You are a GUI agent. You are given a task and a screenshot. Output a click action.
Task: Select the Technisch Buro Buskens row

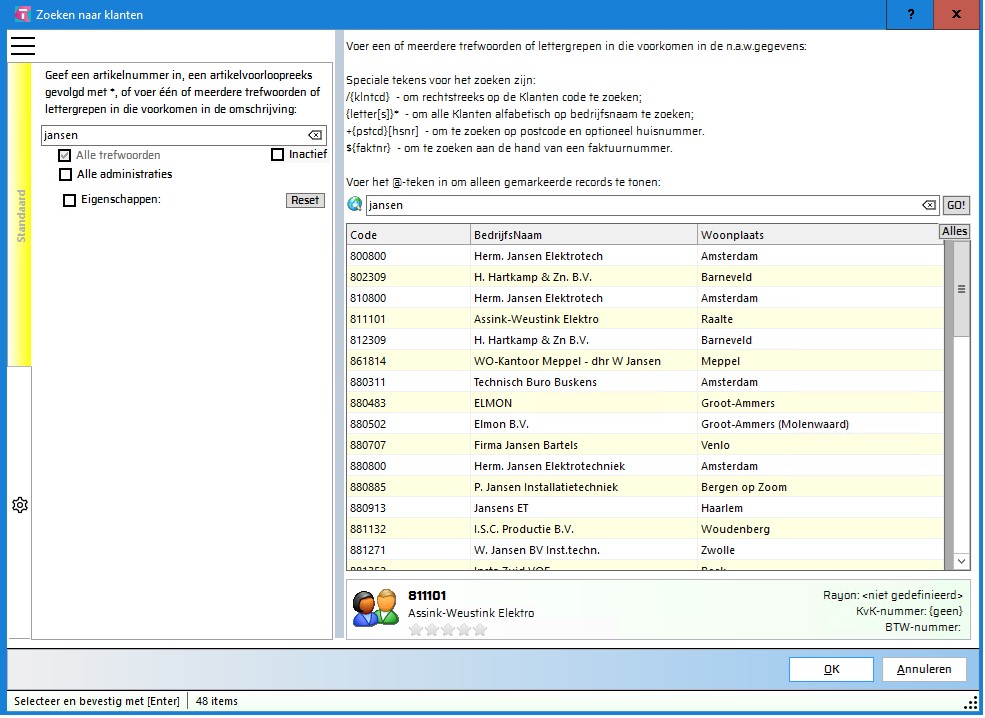(x=645, y=382)
